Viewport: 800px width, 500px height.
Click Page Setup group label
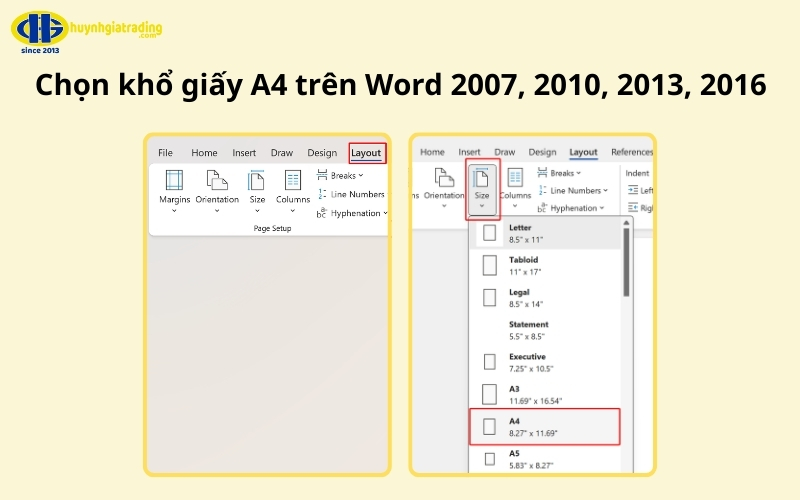(x=272, y=228)
